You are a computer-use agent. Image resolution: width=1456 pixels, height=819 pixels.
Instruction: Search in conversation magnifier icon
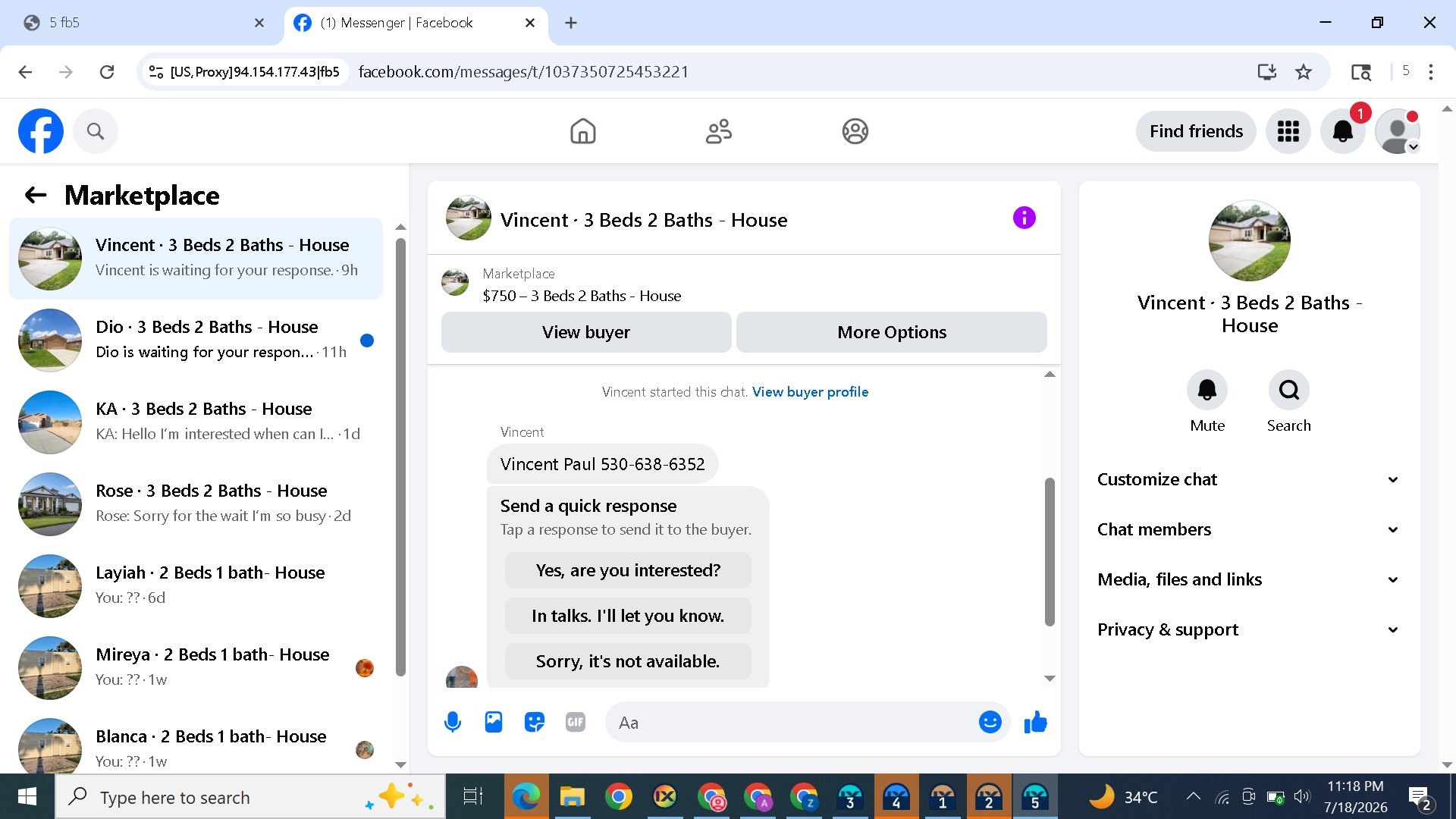click(1289, 390)
